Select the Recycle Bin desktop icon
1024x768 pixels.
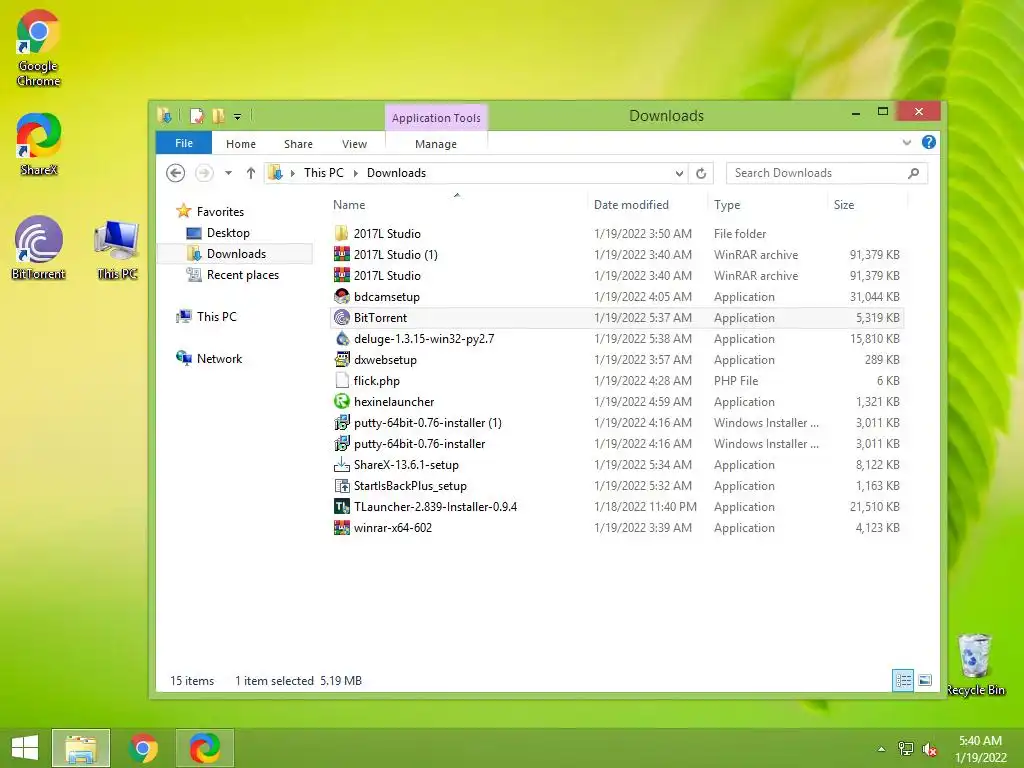click(x=975, y=664)
